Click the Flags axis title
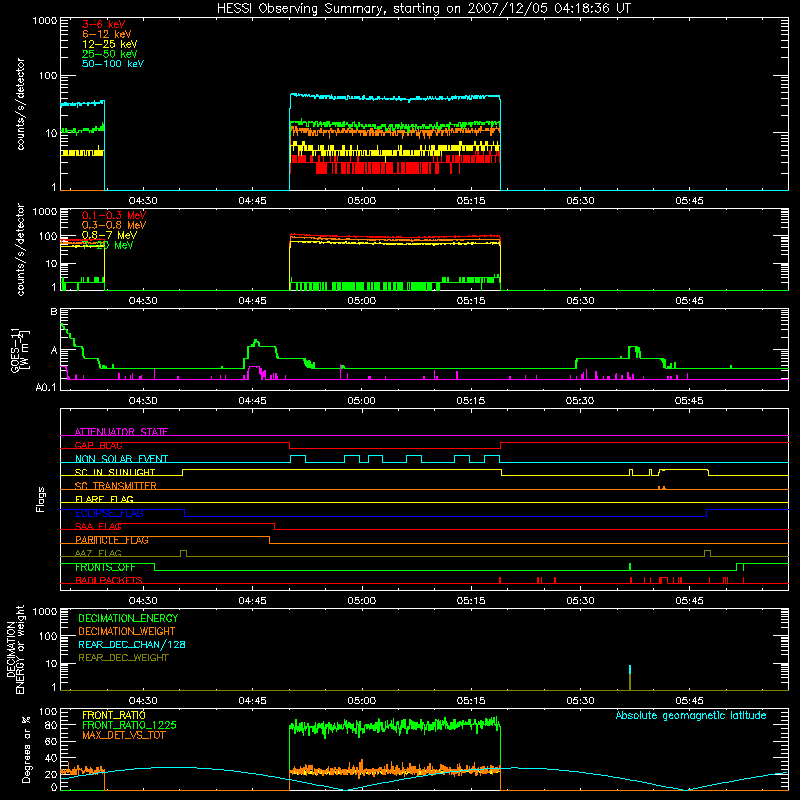 [x=41, y=499]
